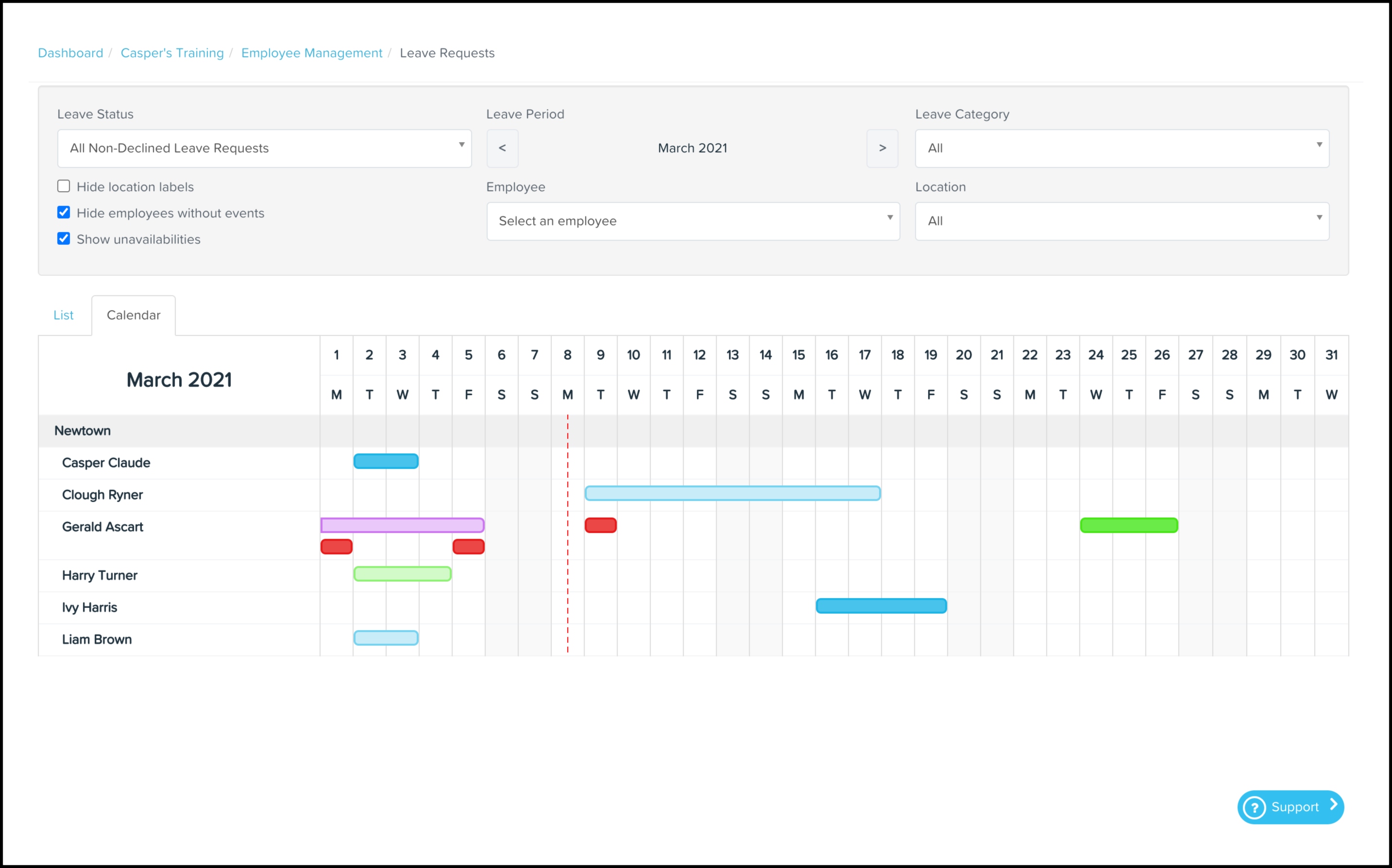The height and width of the screenshot is (868, 1392).
Task: Uncheck Hide employees without events
Action: [x=64, y=213]
